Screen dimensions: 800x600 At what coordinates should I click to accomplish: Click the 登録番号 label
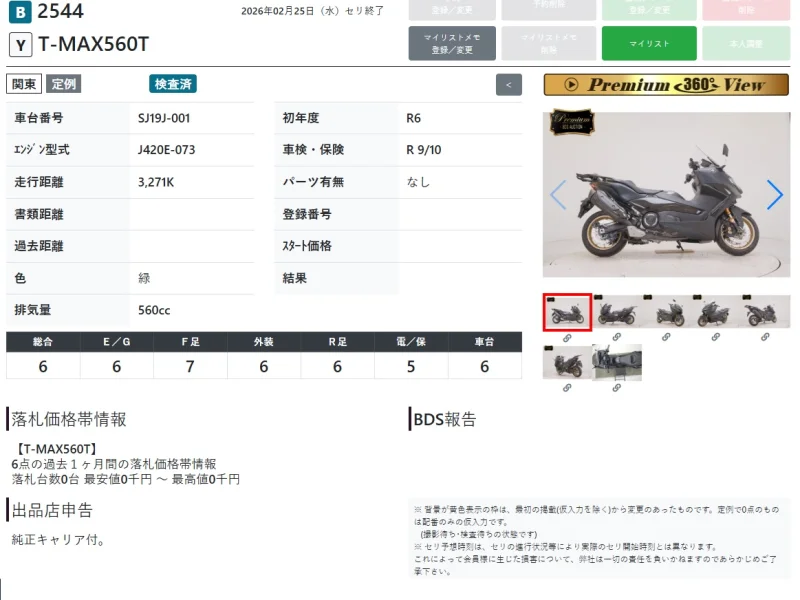click(307, 214)
